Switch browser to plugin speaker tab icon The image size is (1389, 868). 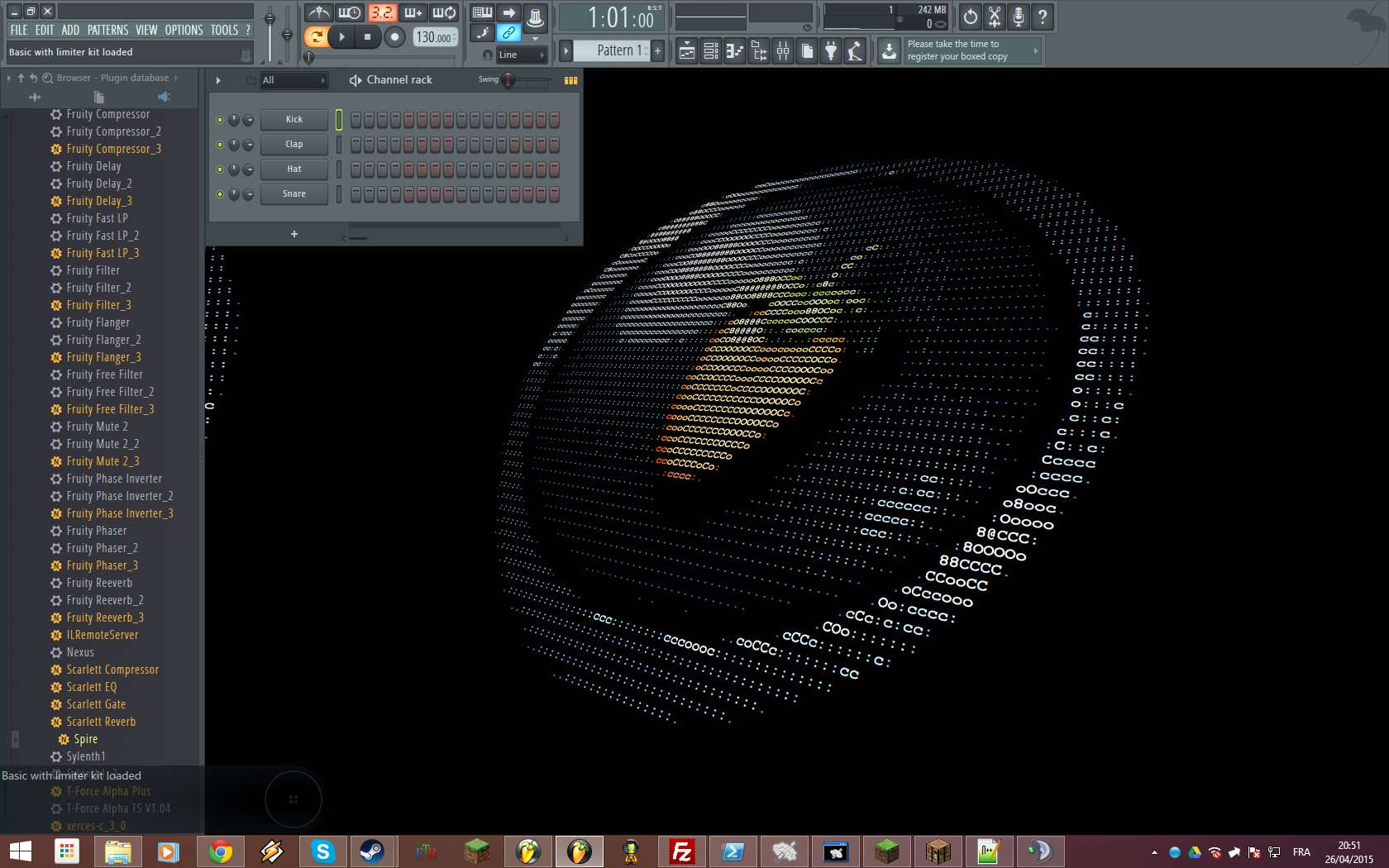click(164, 97)
